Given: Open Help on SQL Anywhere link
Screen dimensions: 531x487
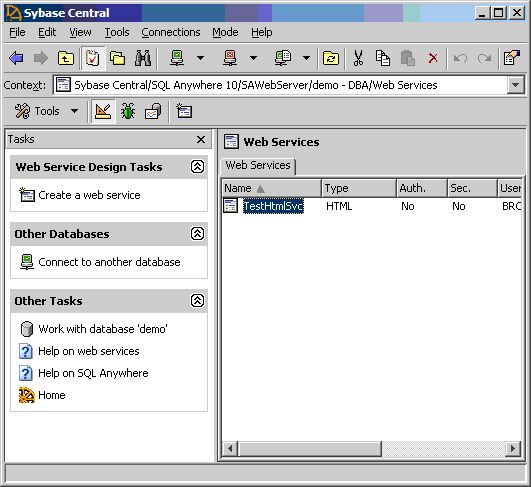Looking at the screenshot, I should (x=93, y=373).
